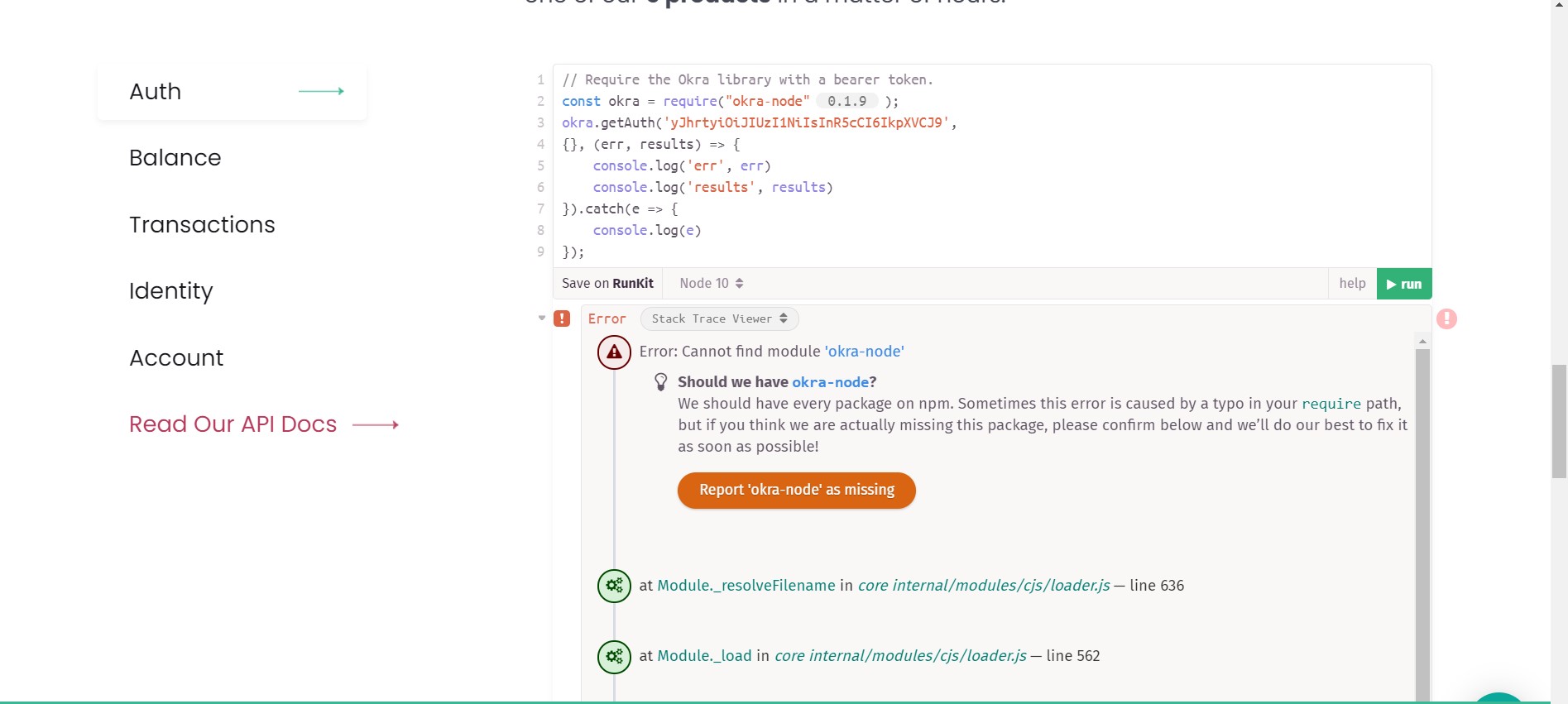This screenshot has height=704, width=1568.
Task: Click the page vertical scrollbar thumb
Action: click(1559, 421)
